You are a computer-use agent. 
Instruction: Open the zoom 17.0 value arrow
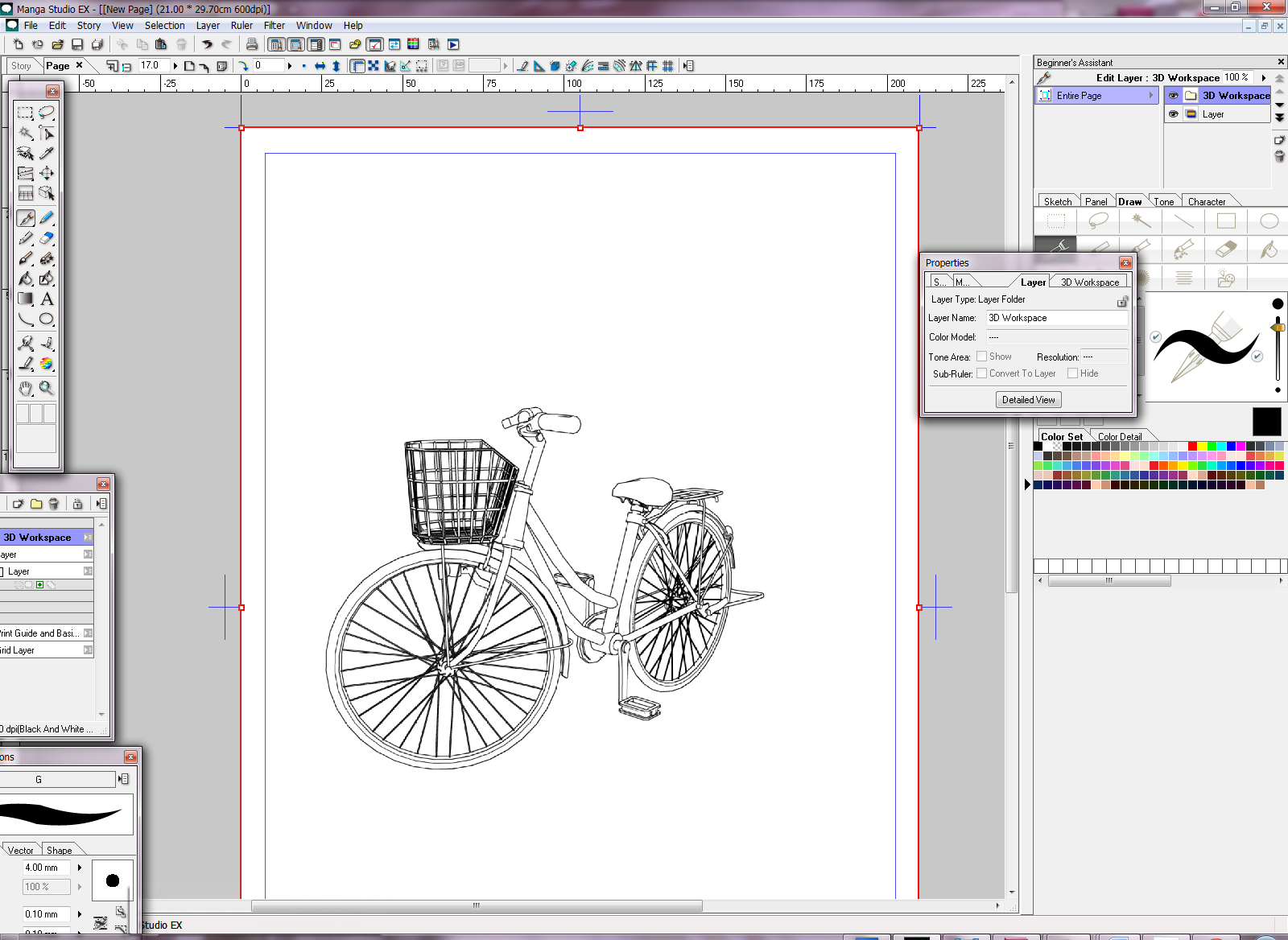pos(175,66)
